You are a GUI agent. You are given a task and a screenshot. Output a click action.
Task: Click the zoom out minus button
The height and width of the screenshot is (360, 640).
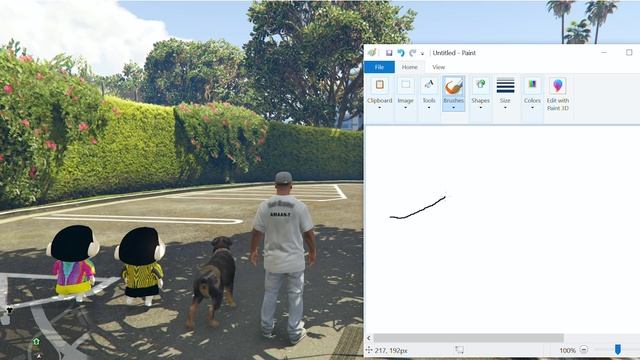tap(584, 350)
